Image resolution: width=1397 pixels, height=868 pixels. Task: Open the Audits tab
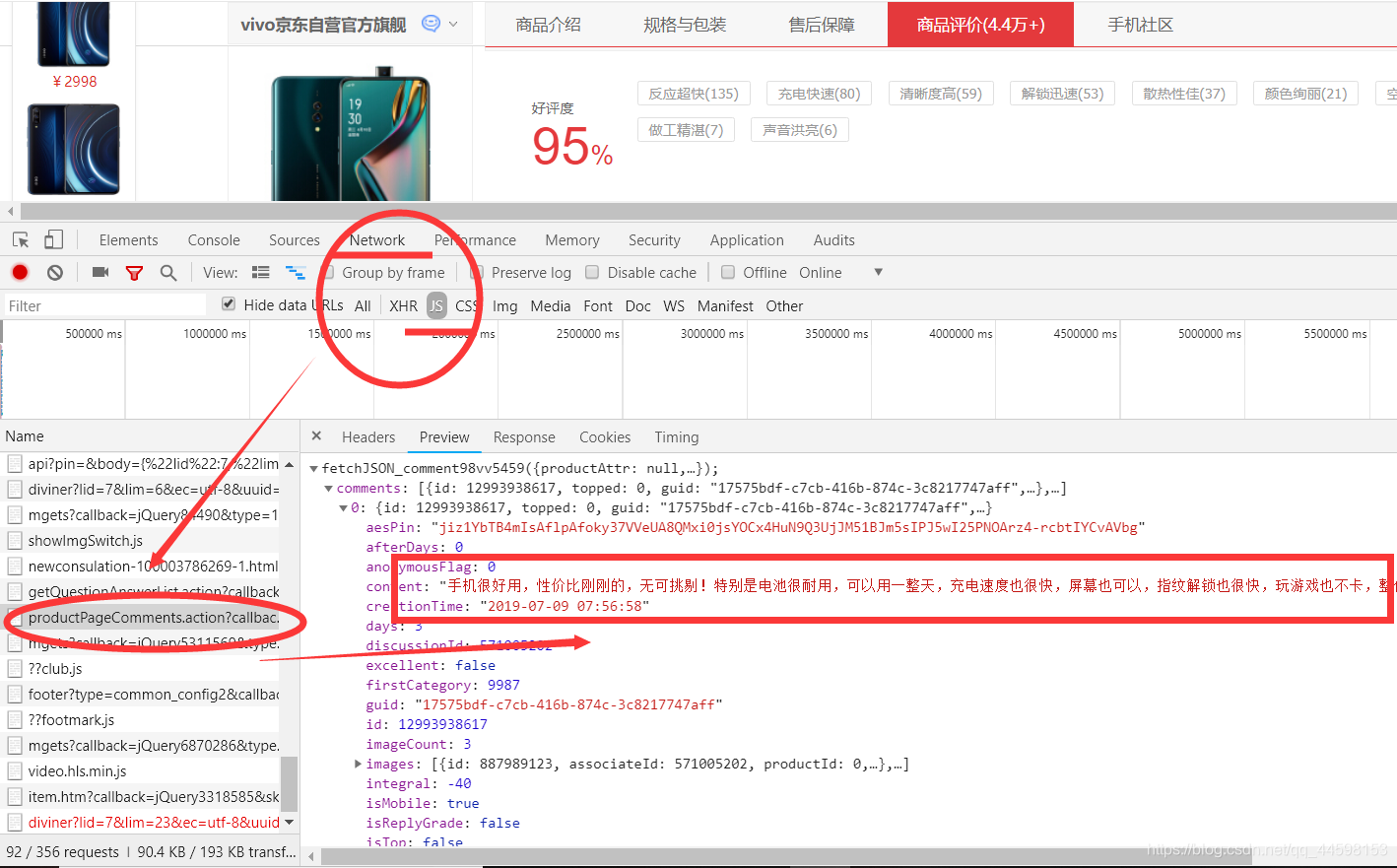coord(834,240)
